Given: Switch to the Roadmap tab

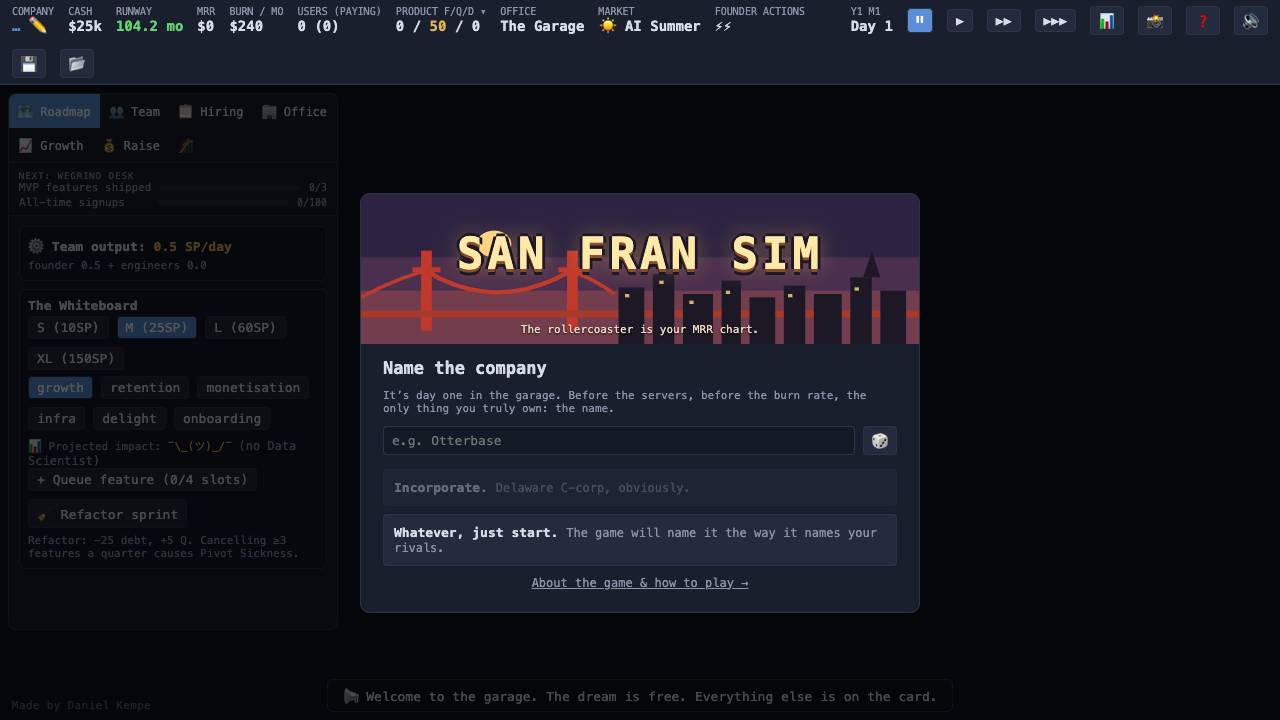Looking at the screenshot, I should coord(55,112).
